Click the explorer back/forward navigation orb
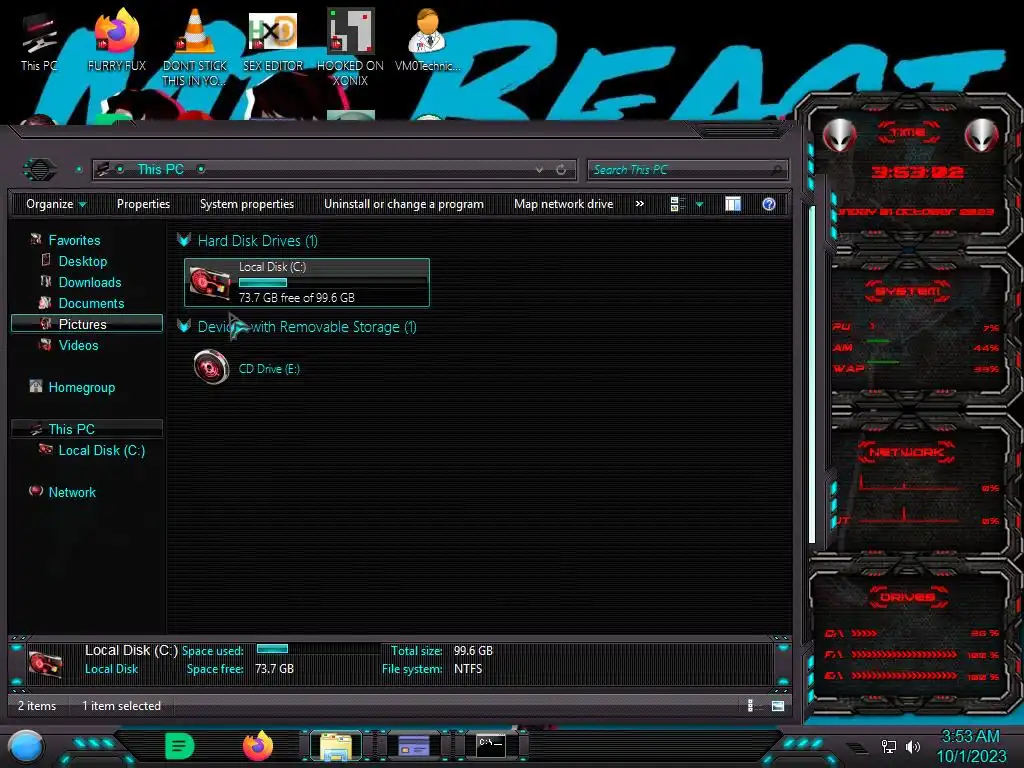Image resolution: width=1024 pixels, height=768 pixels. point(40,170)
